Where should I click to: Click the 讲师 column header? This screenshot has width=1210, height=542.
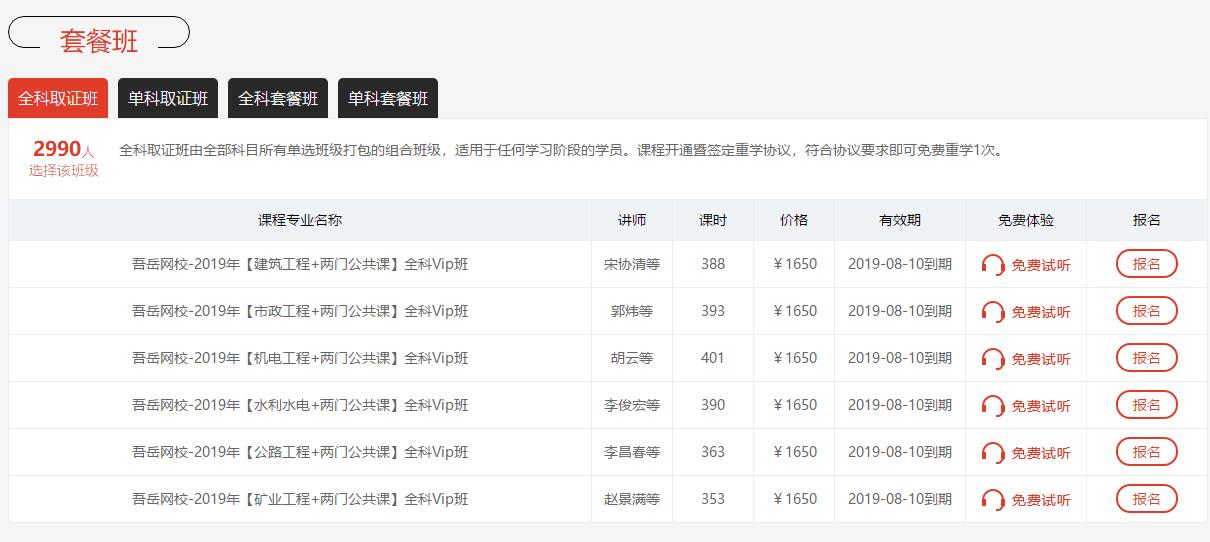coord(632,220)
